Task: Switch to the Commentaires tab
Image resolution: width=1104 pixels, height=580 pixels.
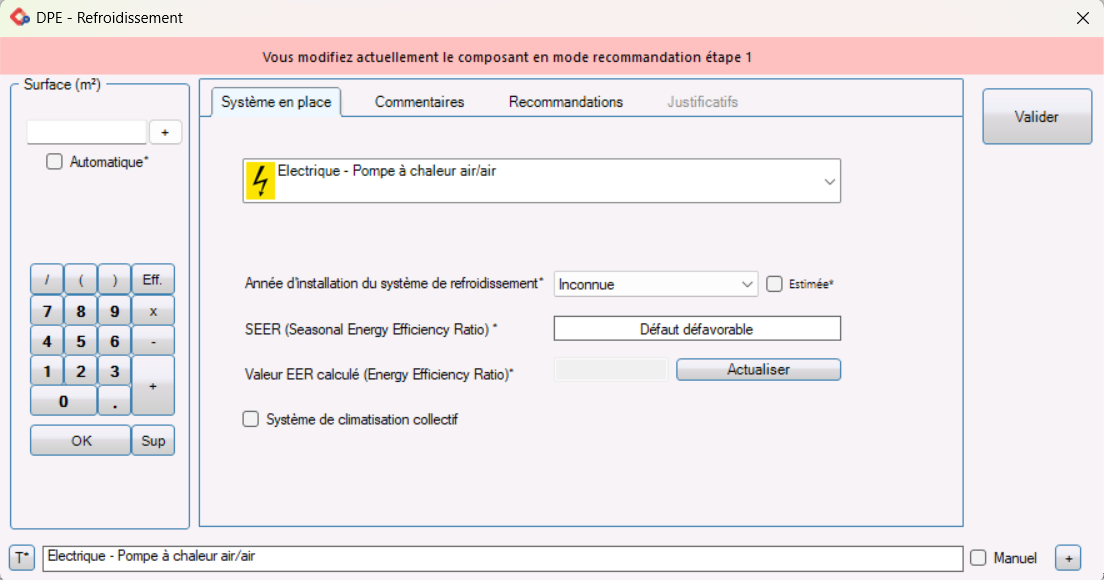Action: coord(419,102)
